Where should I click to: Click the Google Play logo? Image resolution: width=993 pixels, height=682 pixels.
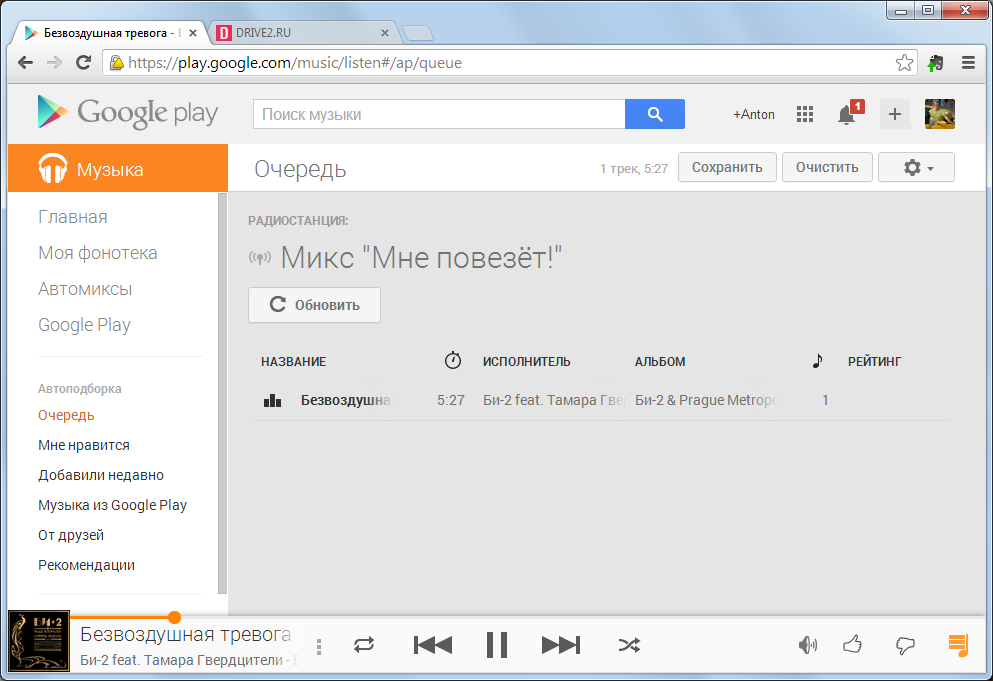[x=127, y=113]
